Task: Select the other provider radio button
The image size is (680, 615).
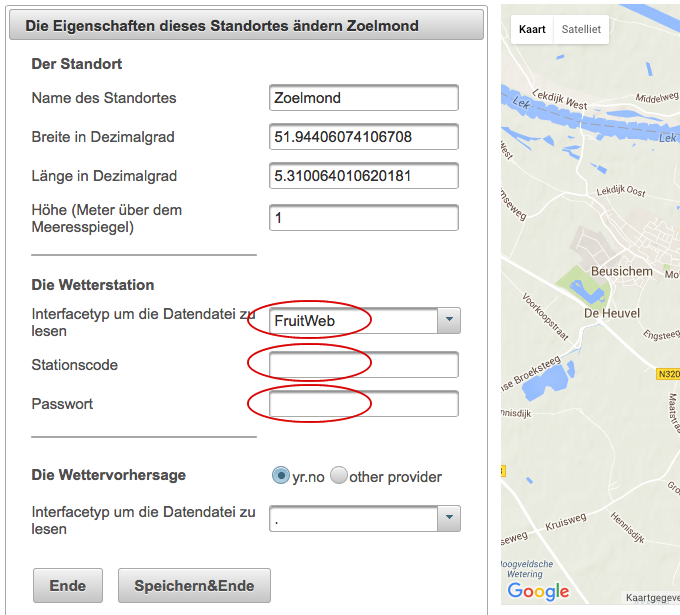Action: click(339, 475)
